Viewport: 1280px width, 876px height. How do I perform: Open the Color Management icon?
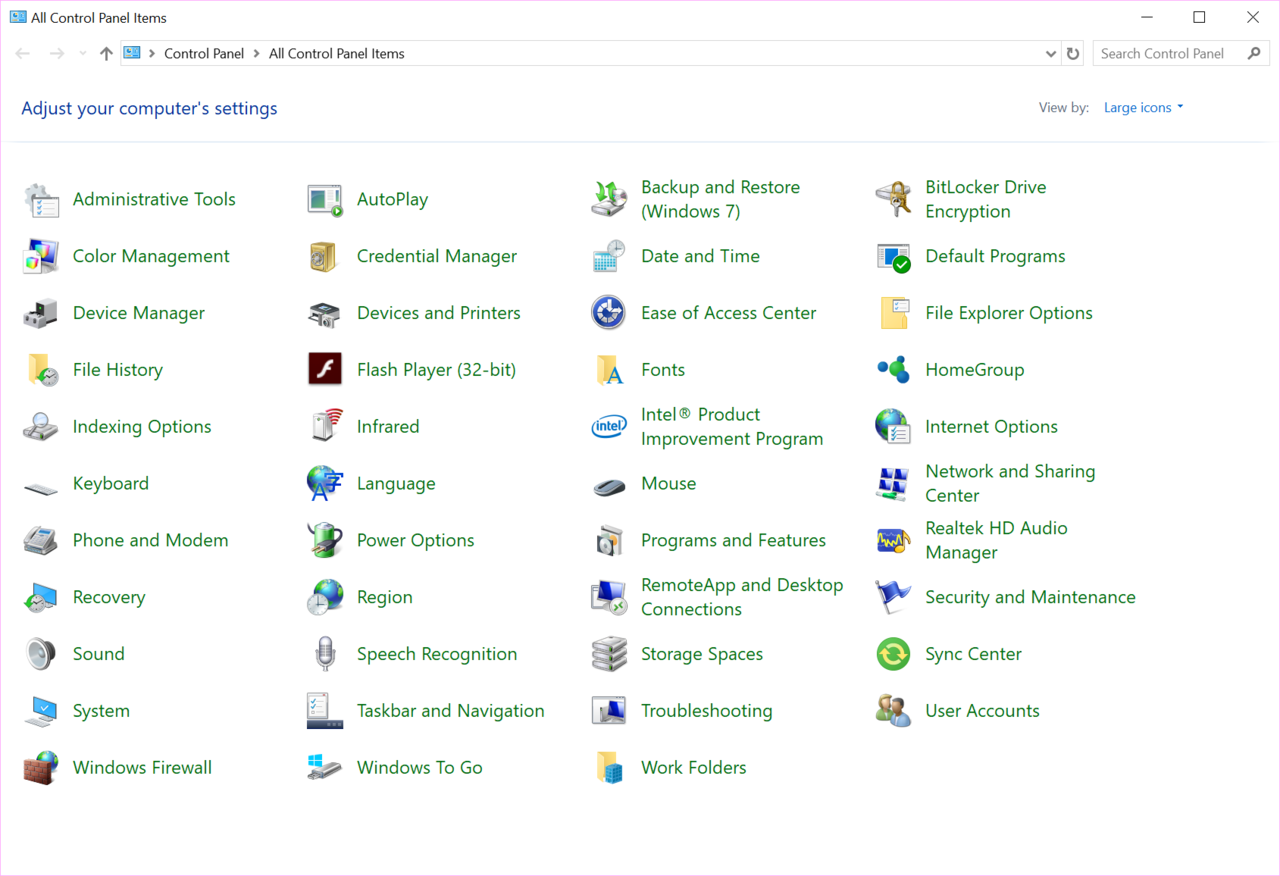coord(41,257)
